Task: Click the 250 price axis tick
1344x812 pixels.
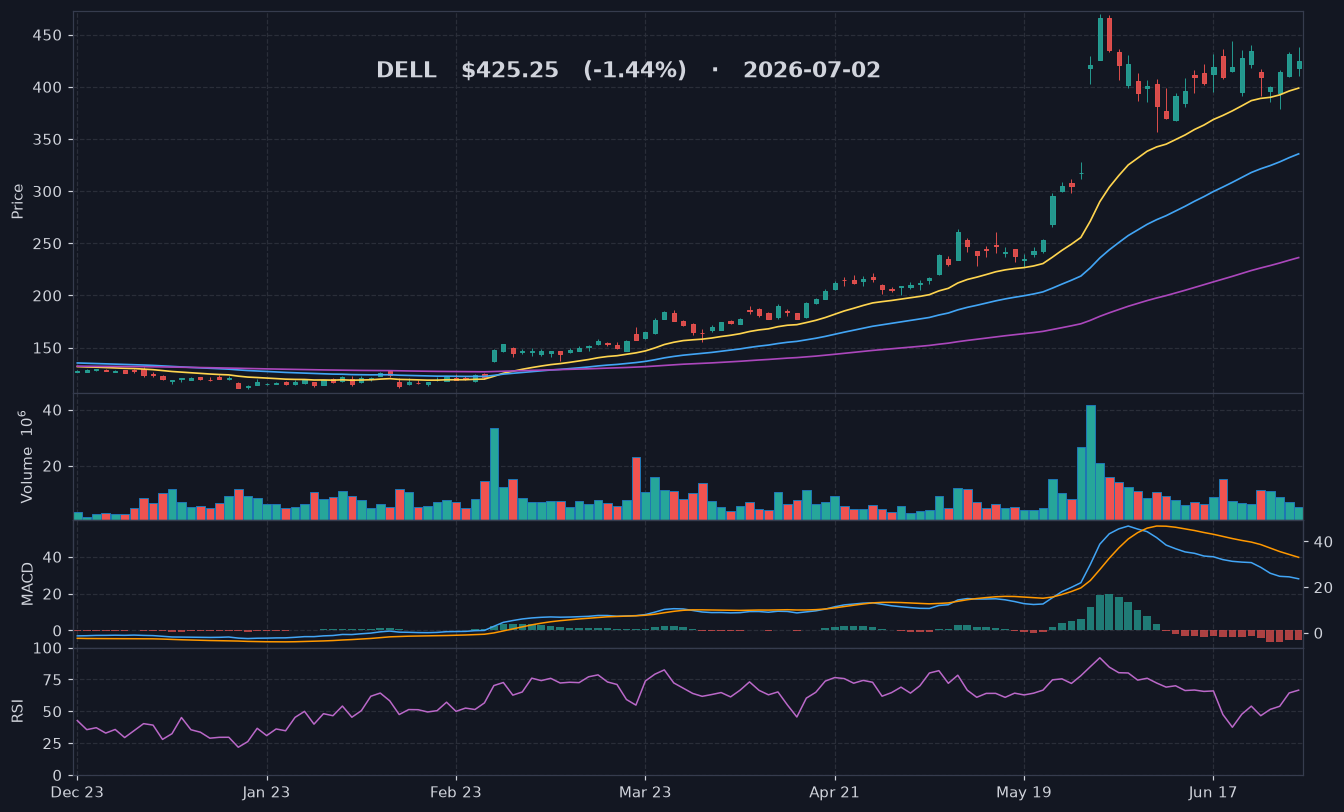Action: click(x=48, y=244)
